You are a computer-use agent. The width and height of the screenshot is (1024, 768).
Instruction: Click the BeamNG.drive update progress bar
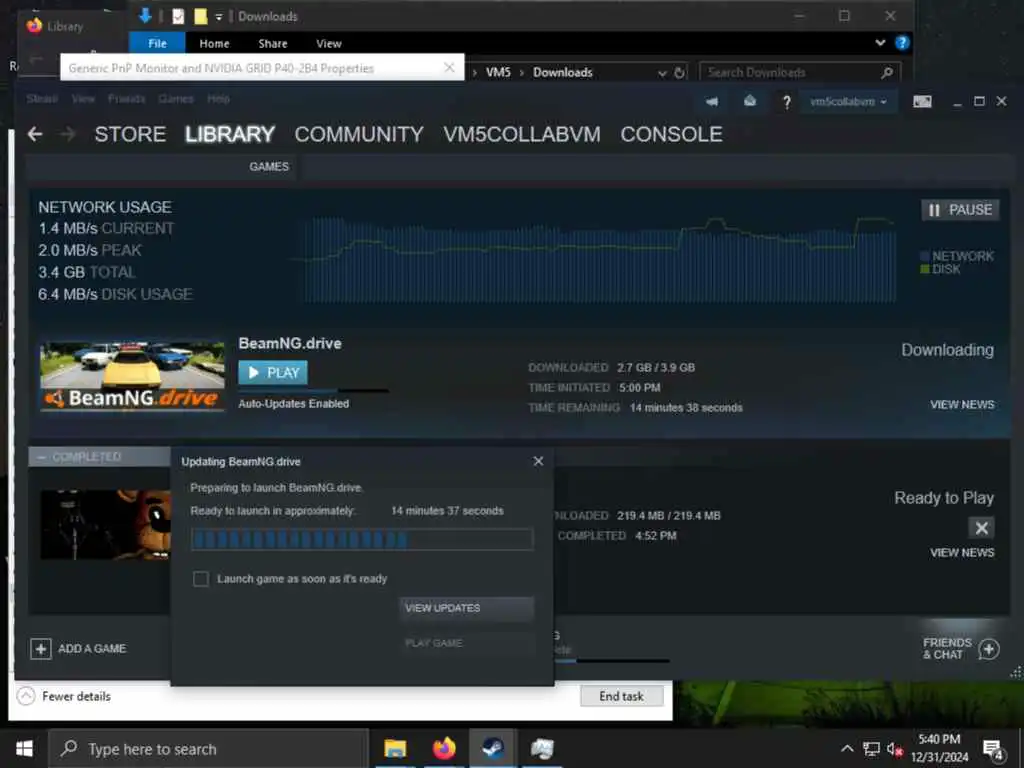tap(362, 539)
